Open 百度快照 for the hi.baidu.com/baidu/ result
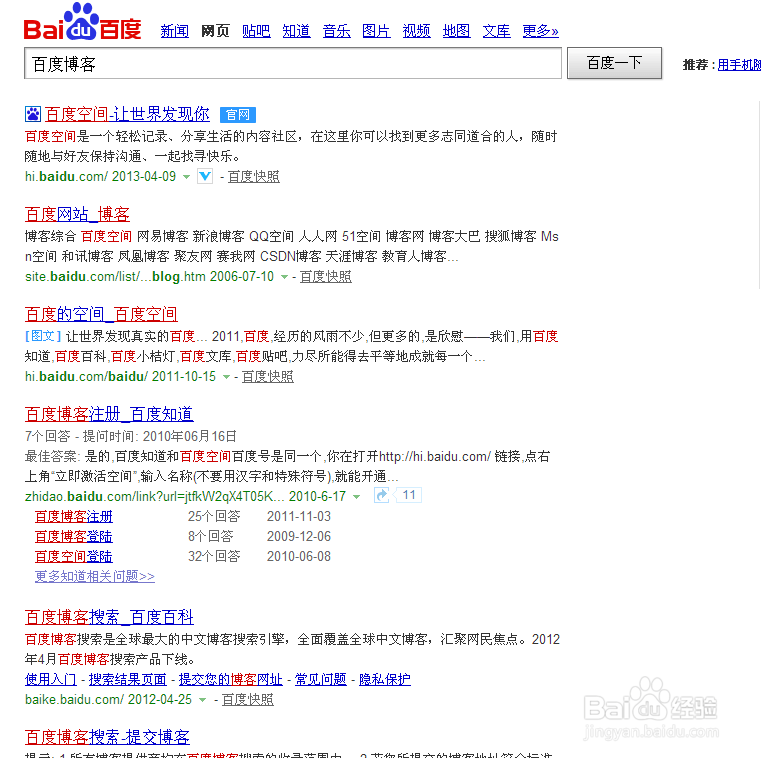The image size is (761, 758). (267, 377)
